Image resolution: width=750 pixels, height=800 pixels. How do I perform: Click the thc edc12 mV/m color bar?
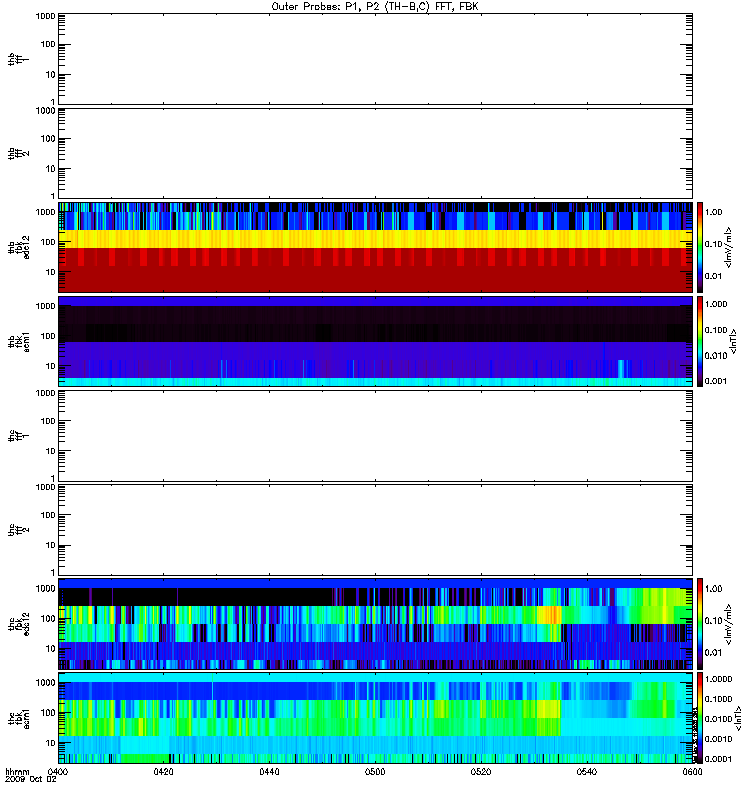pos(702,623)
